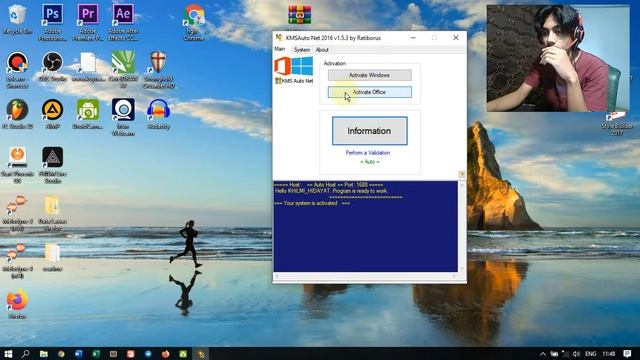
Task: Click the Perform a Validation link
Action: click(x=368, y=153)
